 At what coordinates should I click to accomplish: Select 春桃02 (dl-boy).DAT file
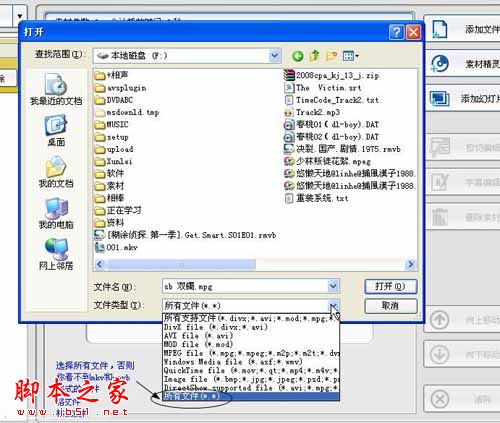tap(332, 137)
